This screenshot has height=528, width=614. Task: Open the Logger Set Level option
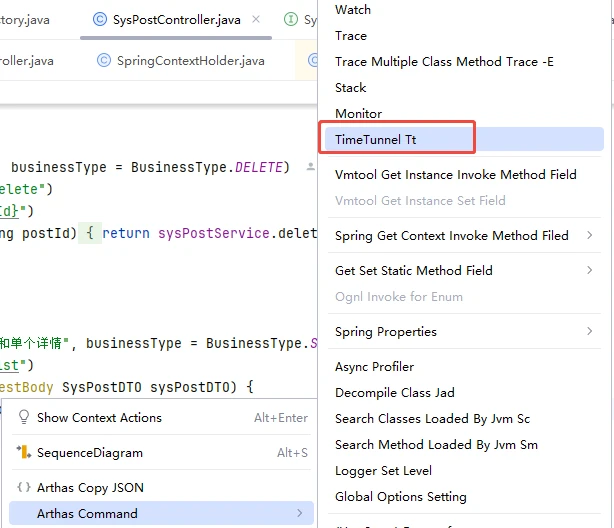[x=383, y=471]
